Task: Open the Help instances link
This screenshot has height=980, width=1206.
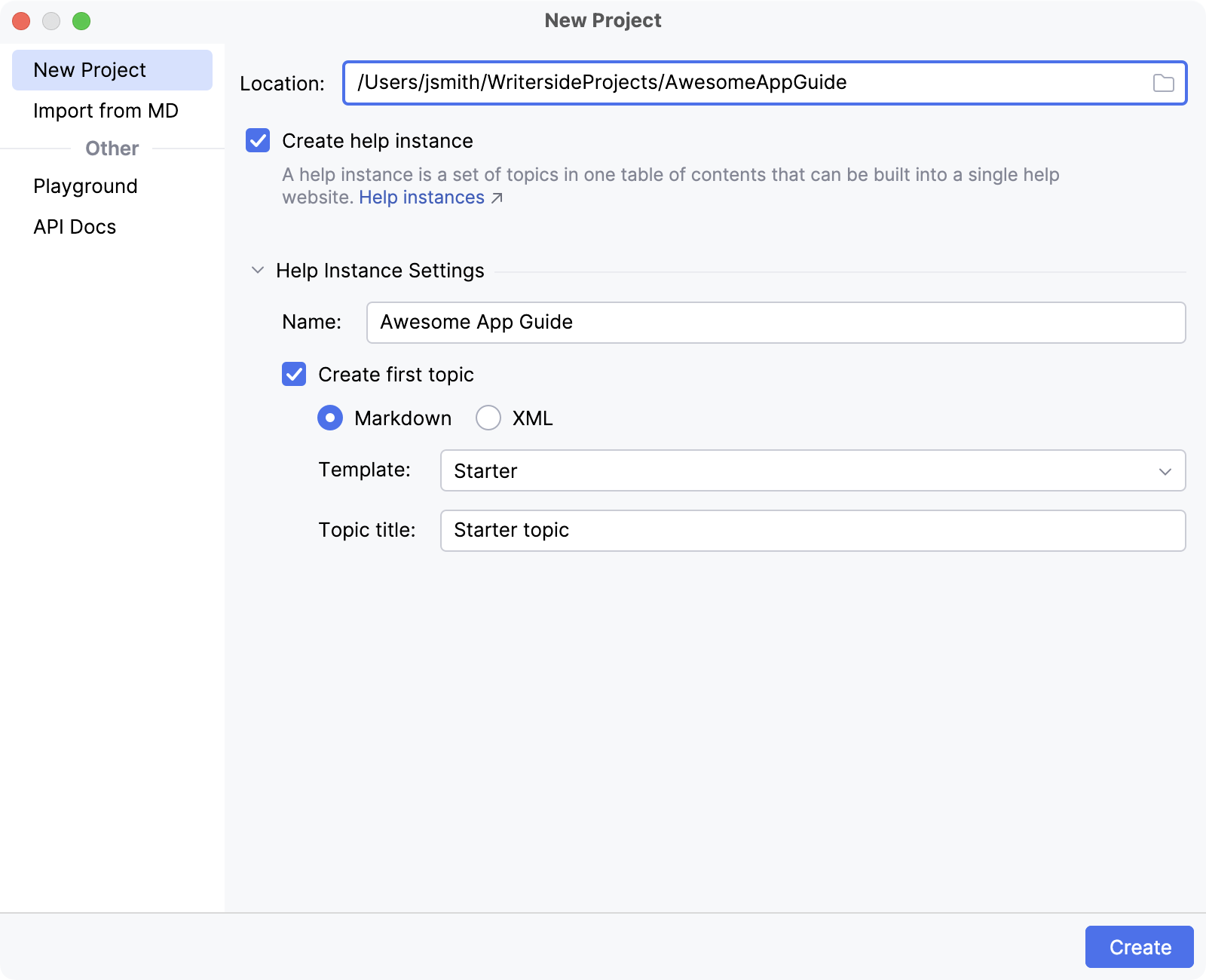Action: click(x=421, y=198)
